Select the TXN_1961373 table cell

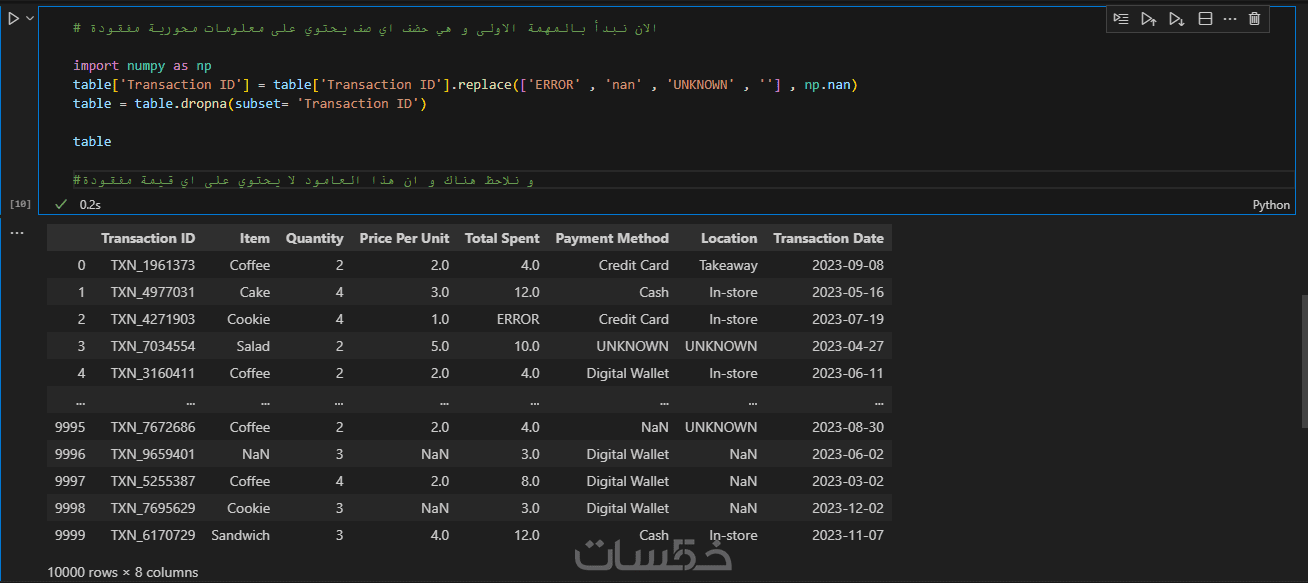click(153, 266)
